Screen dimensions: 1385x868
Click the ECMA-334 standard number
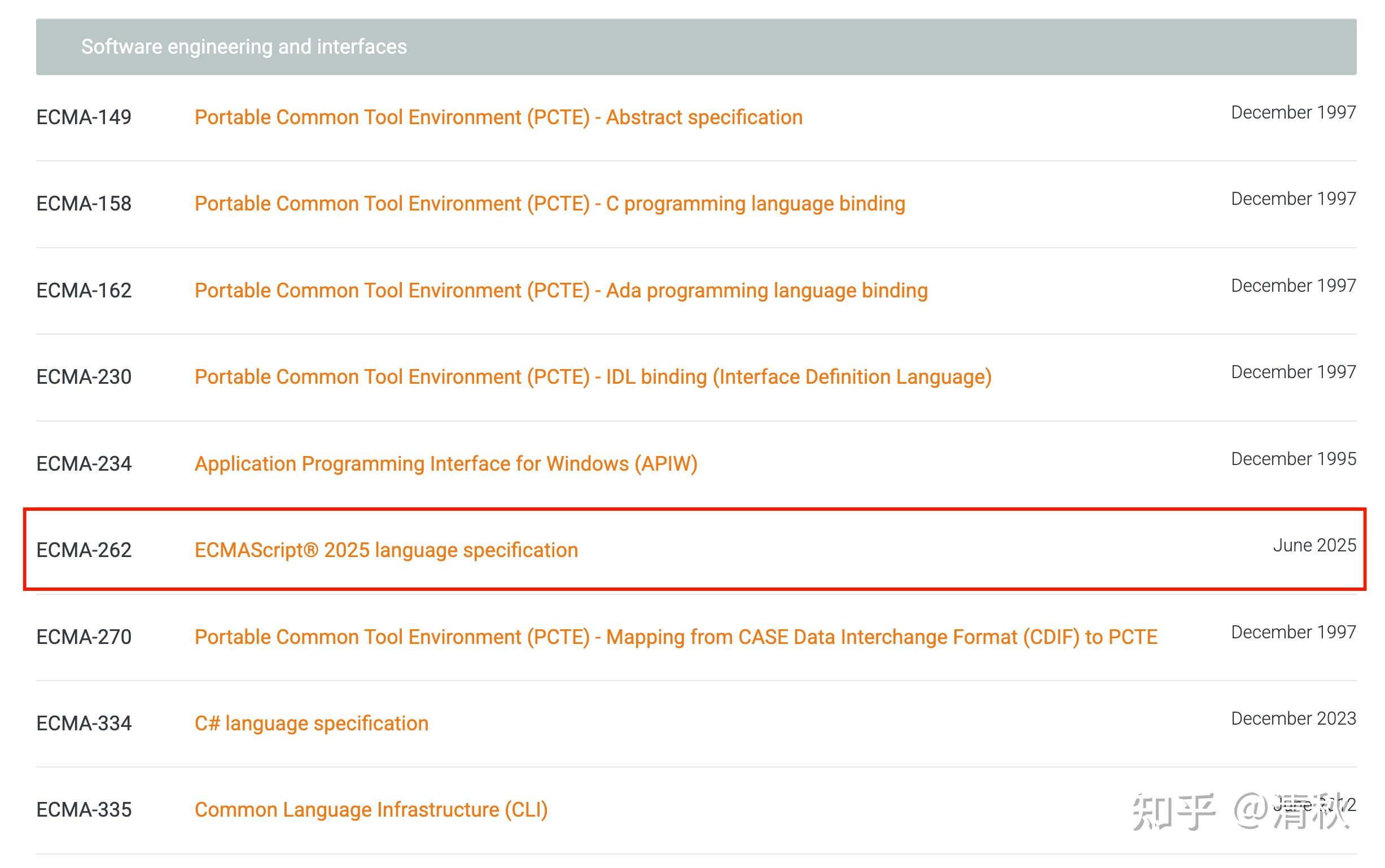tap(84, 724)
